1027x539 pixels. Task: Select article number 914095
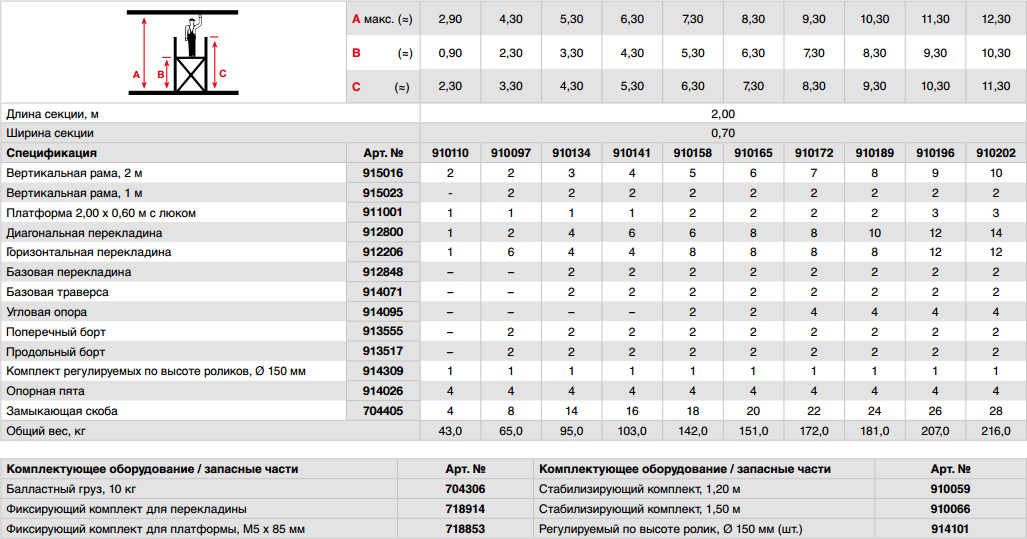(x=383, y=312)
